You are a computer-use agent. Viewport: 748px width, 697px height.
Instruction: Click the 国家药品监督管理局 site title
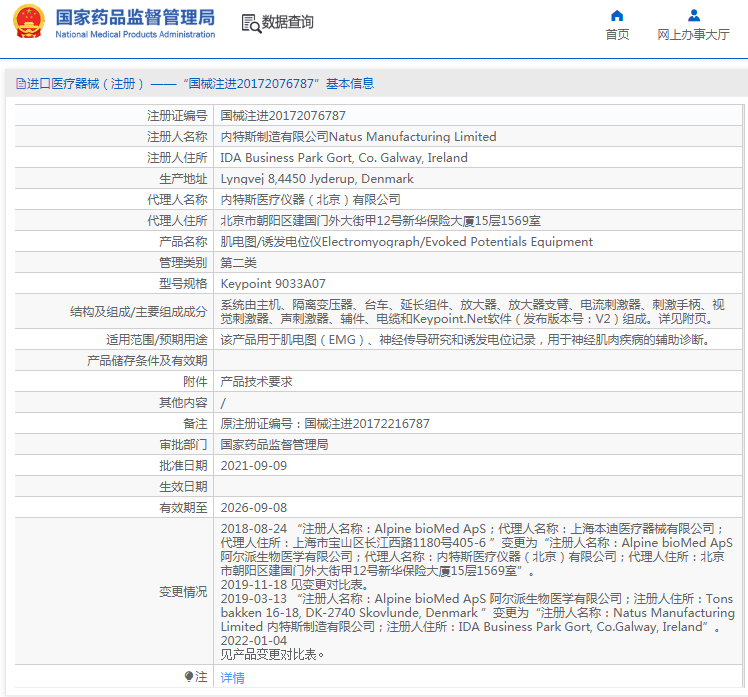click(x=135, y=17)
